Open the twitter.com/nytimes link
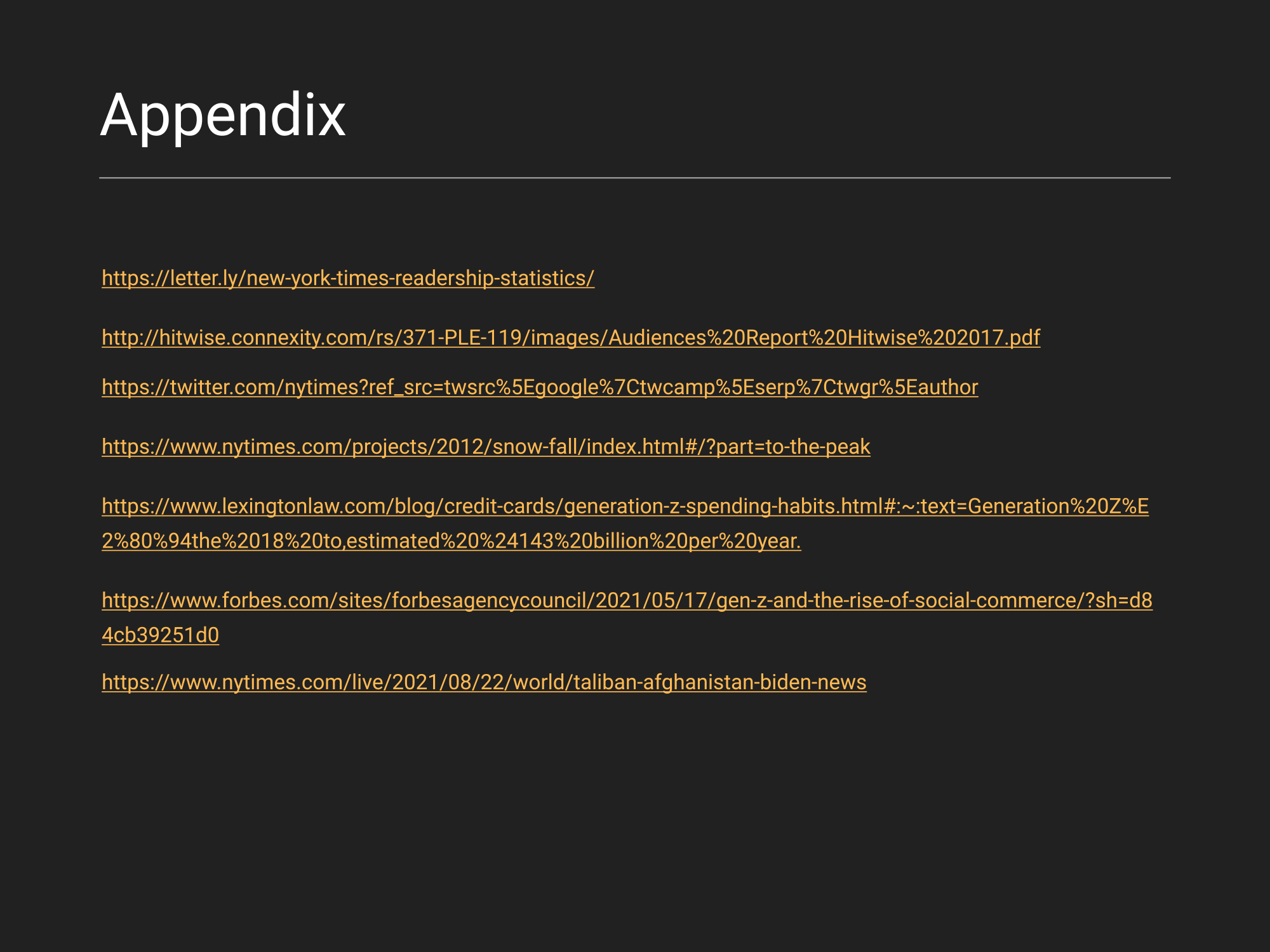 click(540, 387)
